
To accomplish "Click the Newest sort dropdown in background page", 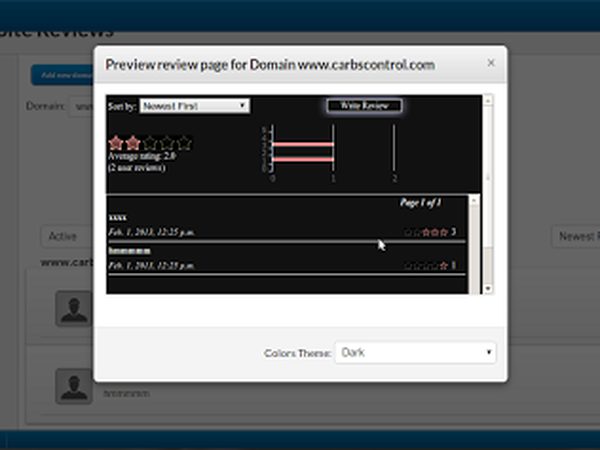I will coord(576,236).
